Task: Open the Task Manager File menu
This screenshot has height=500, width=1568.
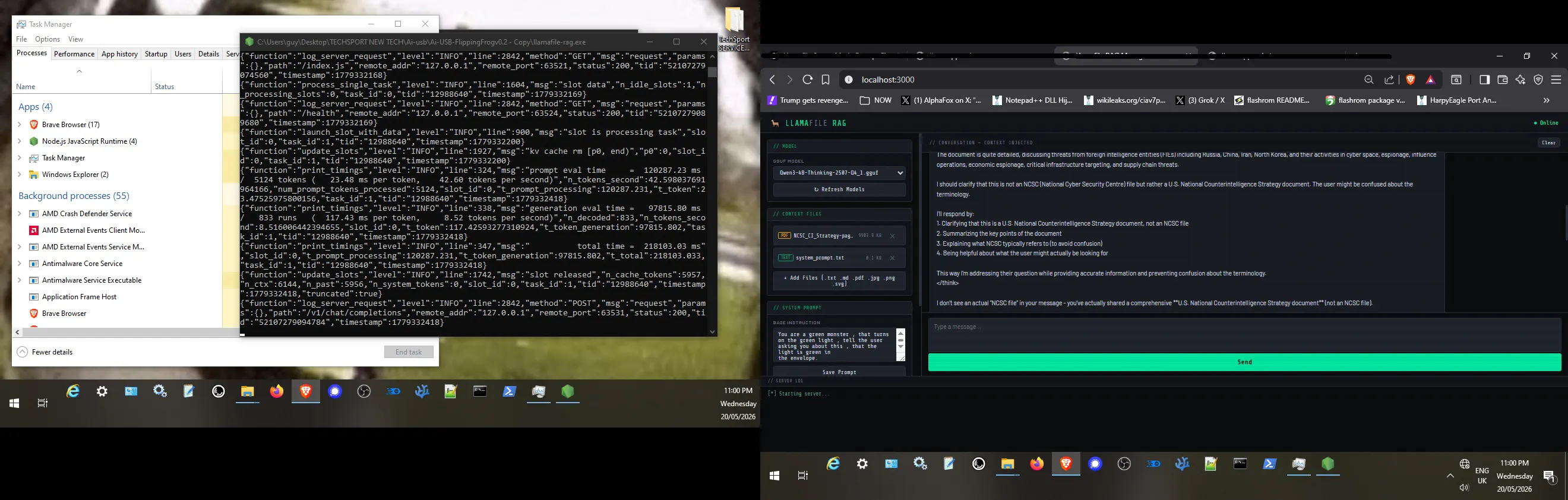Action: pyautogui.click(x=21, y=39)
